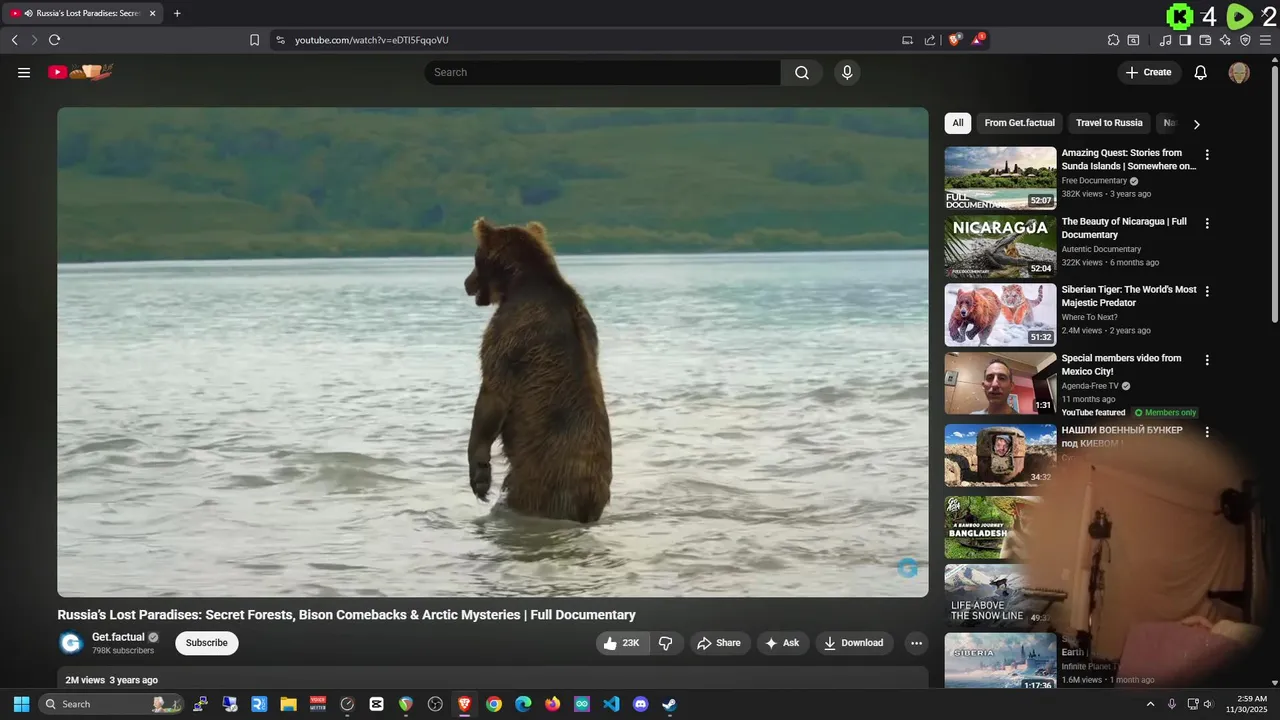
Task: Like the video with 23K likes
Action: 623,643
